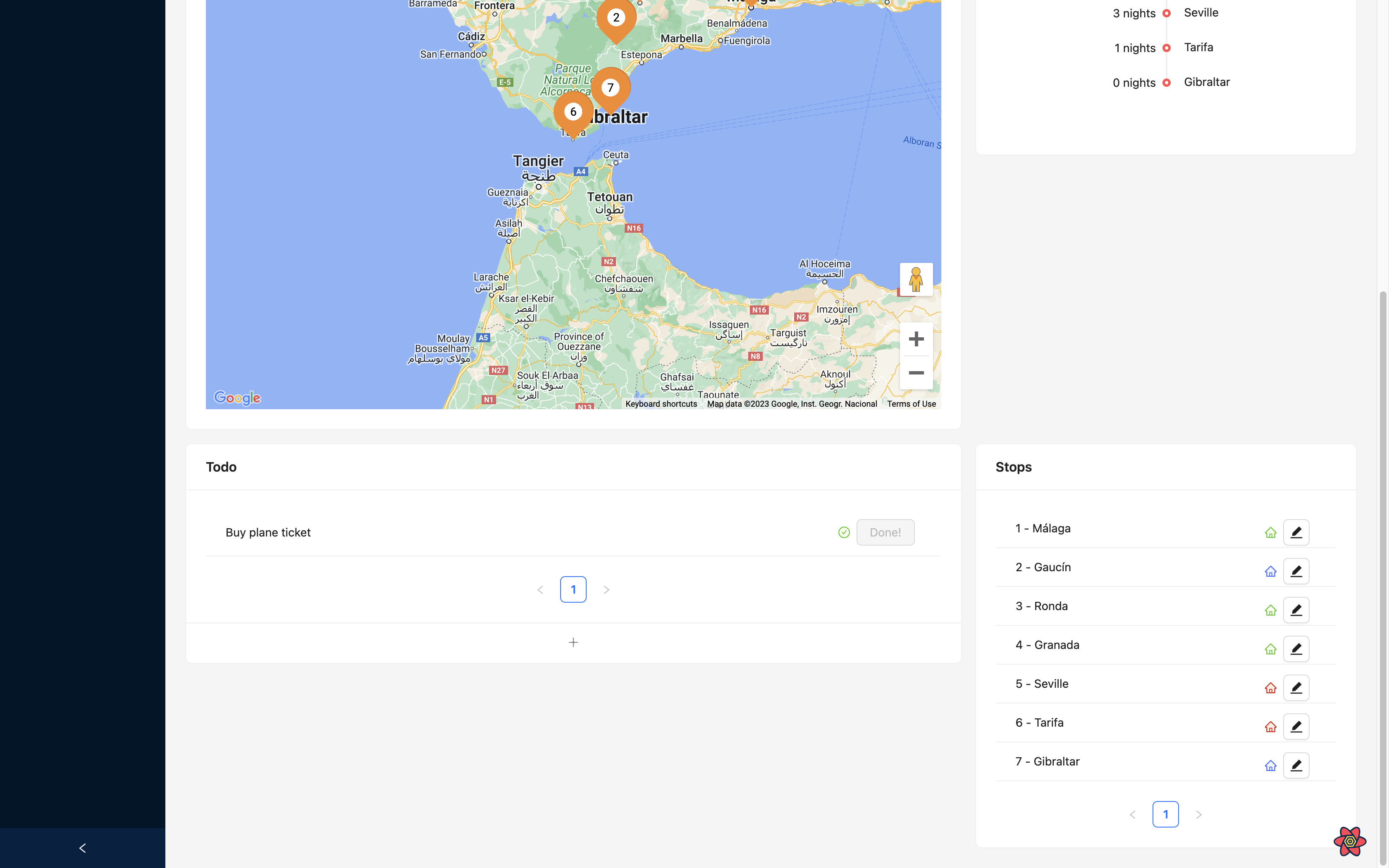Zoom out of the map
1389x868 pixels.
tap(916, 373)
